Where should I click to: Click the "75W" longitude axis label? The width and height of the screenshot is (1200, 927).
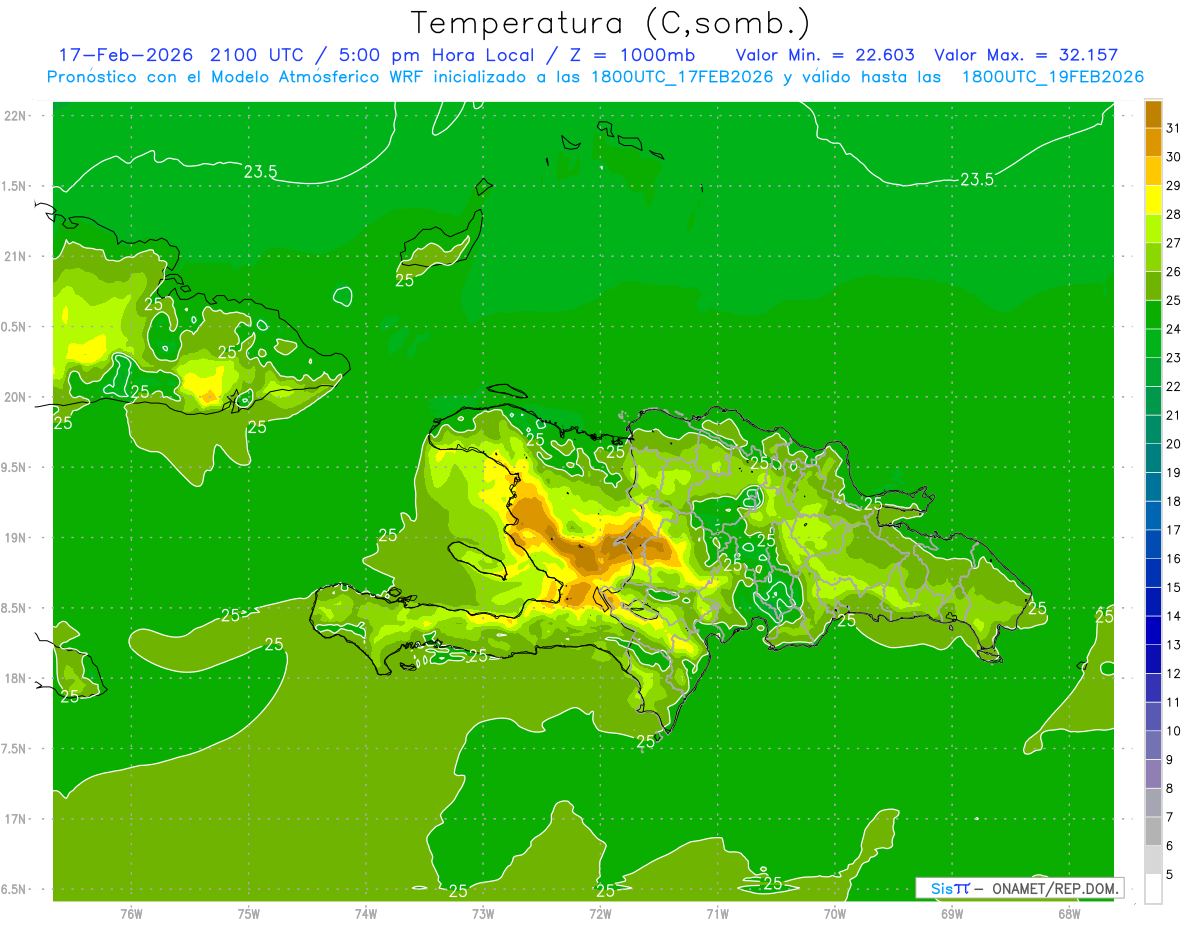[249, 912]
